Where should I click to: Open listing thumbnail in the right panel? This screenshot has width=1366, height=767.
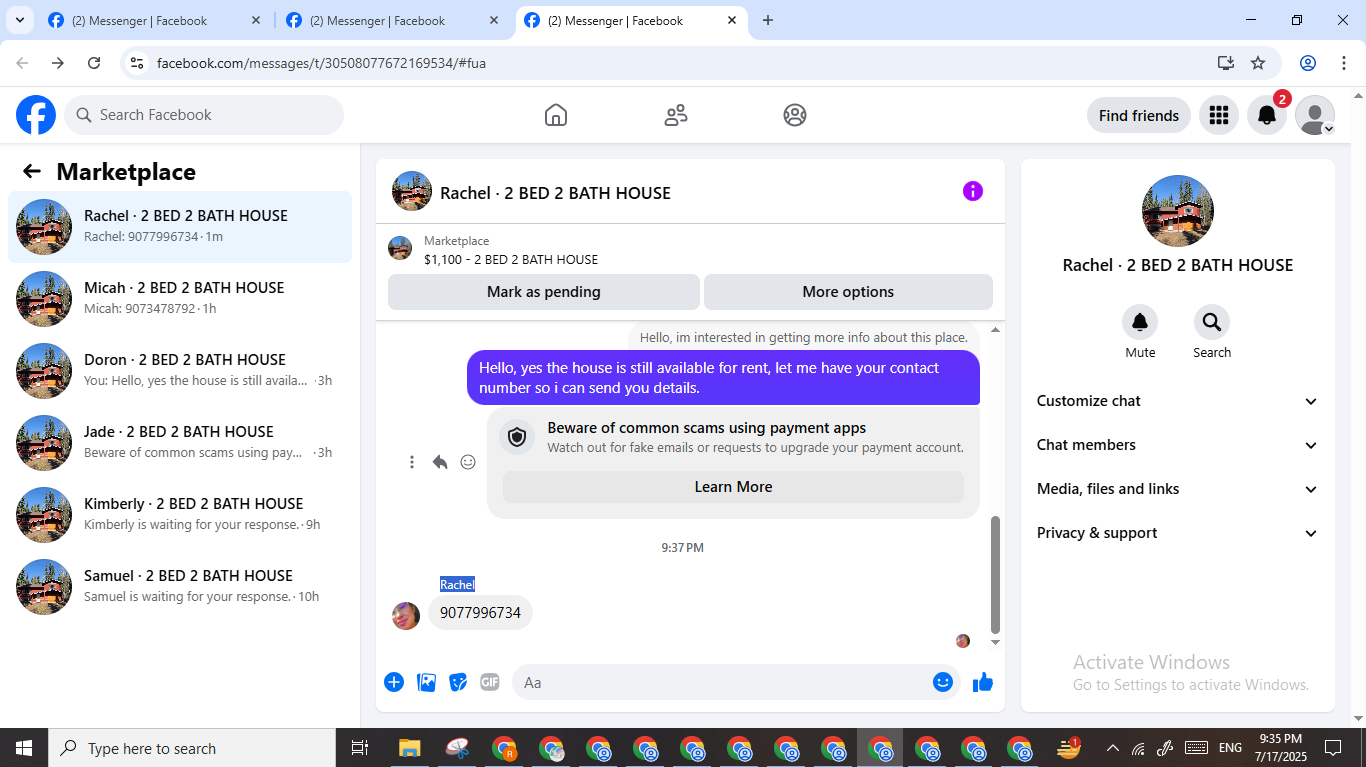[1178, 211]
